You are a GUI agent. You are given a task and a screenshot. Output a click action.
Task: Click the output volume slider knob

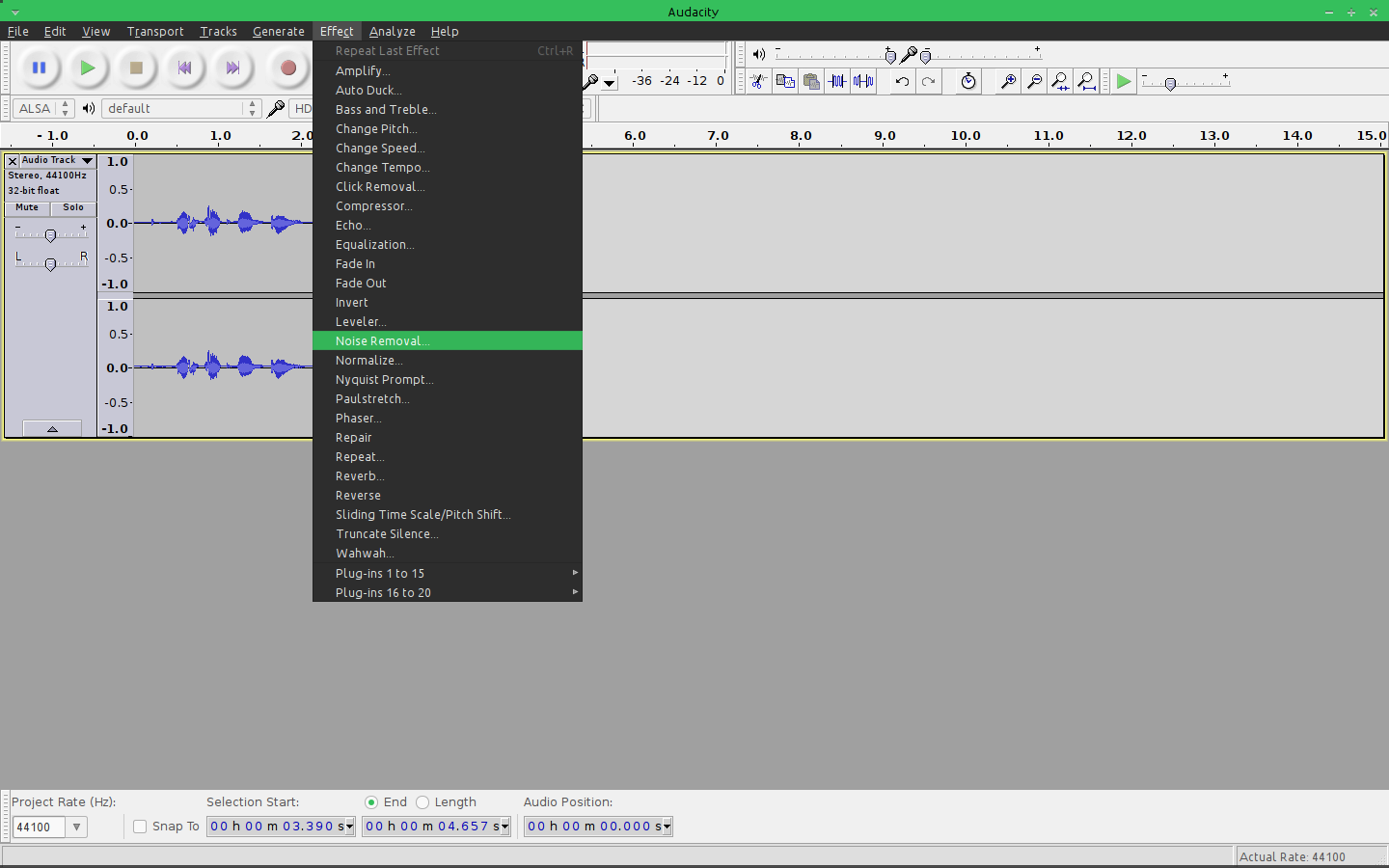pos(890,56)
